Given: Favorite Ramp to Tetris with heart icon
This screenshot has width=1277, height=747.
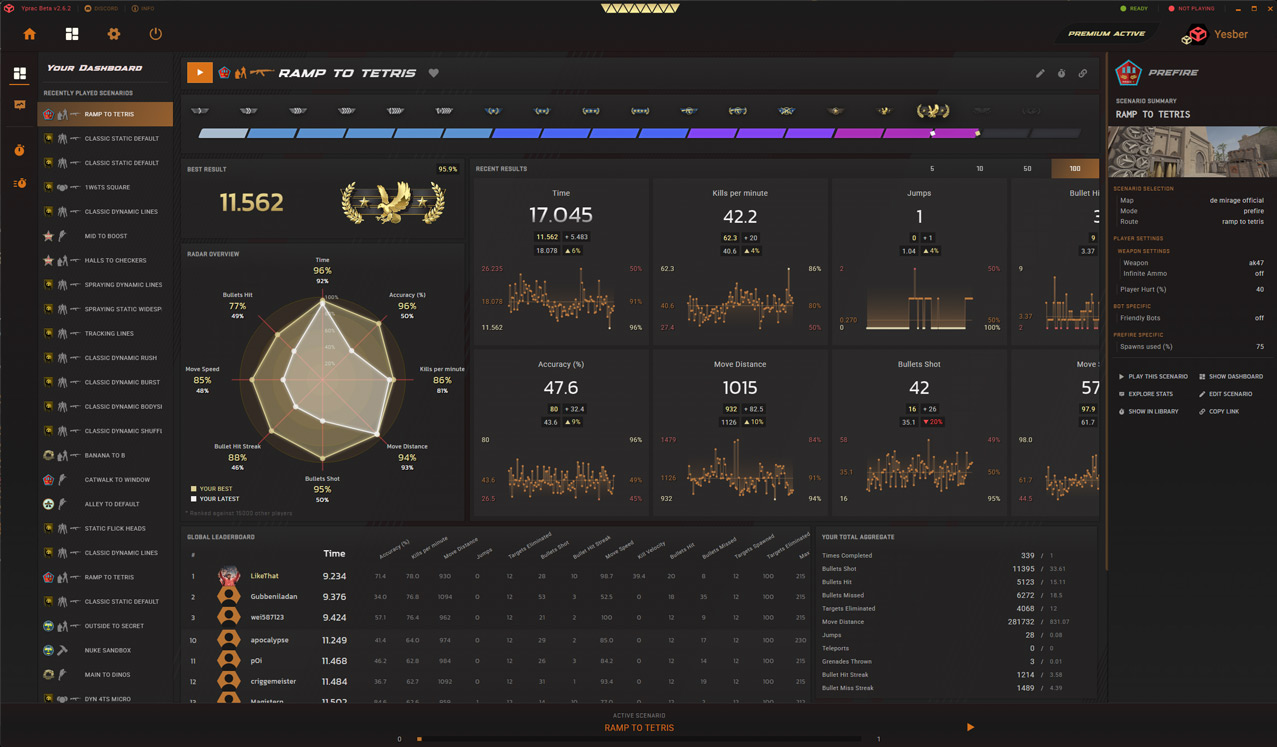Looking at the screenshot, I should click(434, 73).
